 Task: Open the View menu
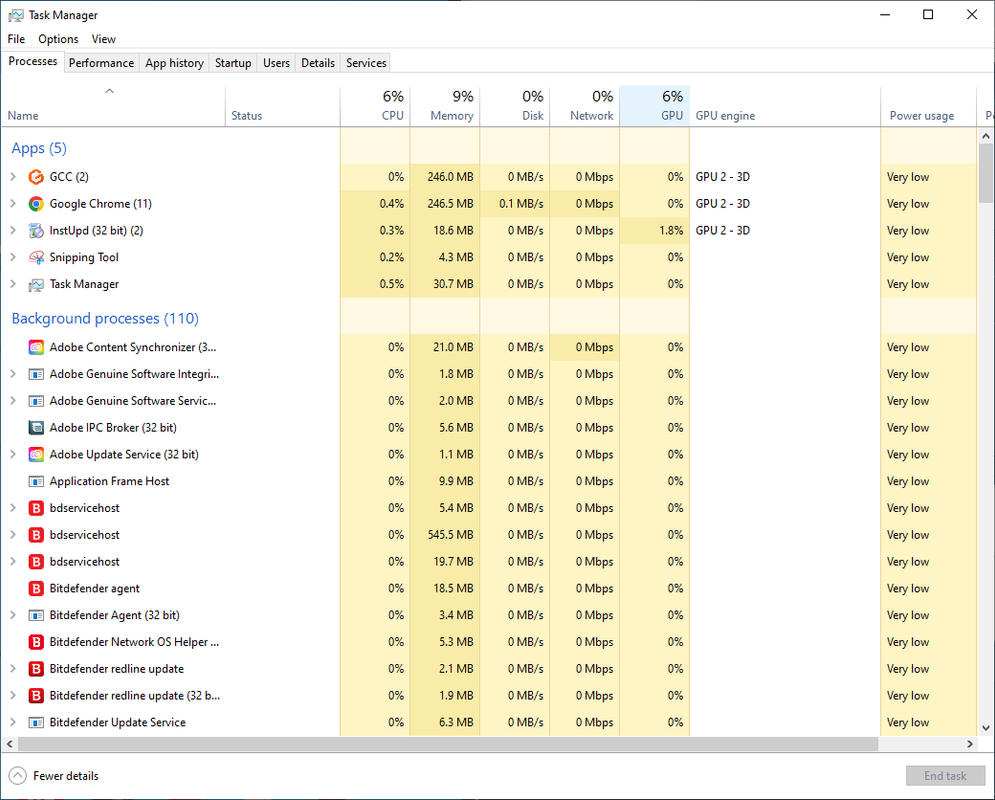[103, 39]
